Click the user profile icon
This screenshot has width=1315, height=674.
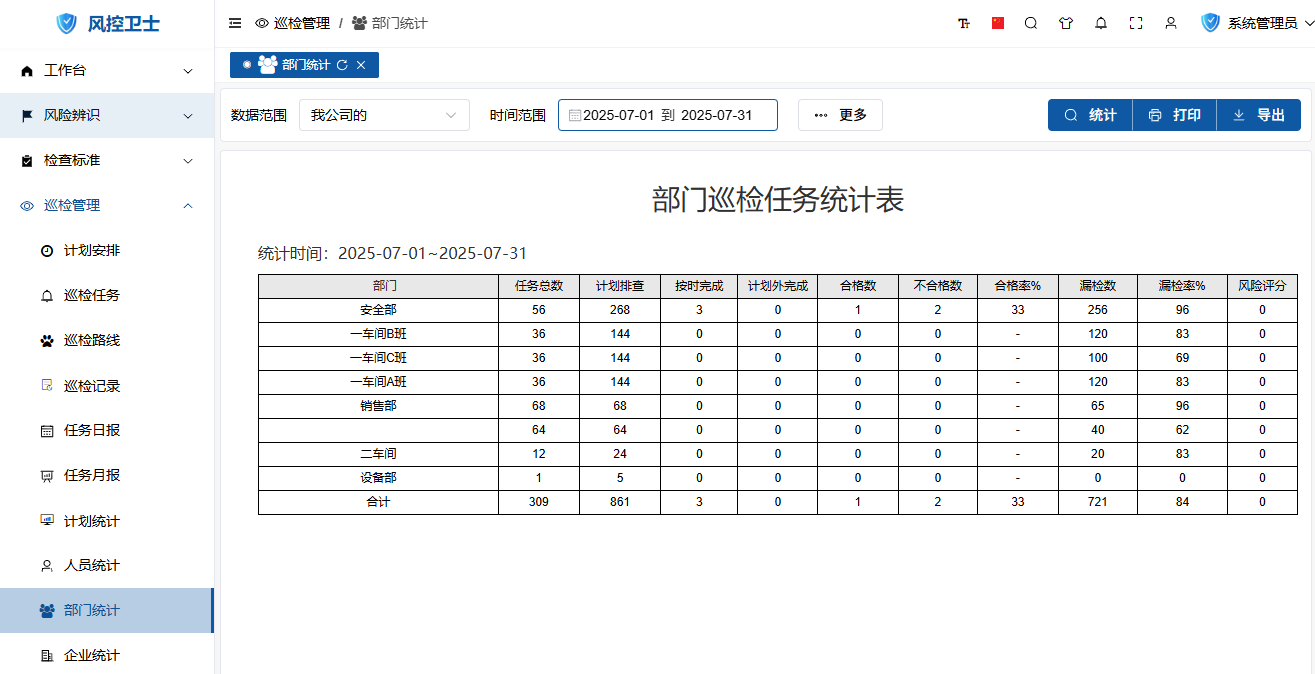1171,23
